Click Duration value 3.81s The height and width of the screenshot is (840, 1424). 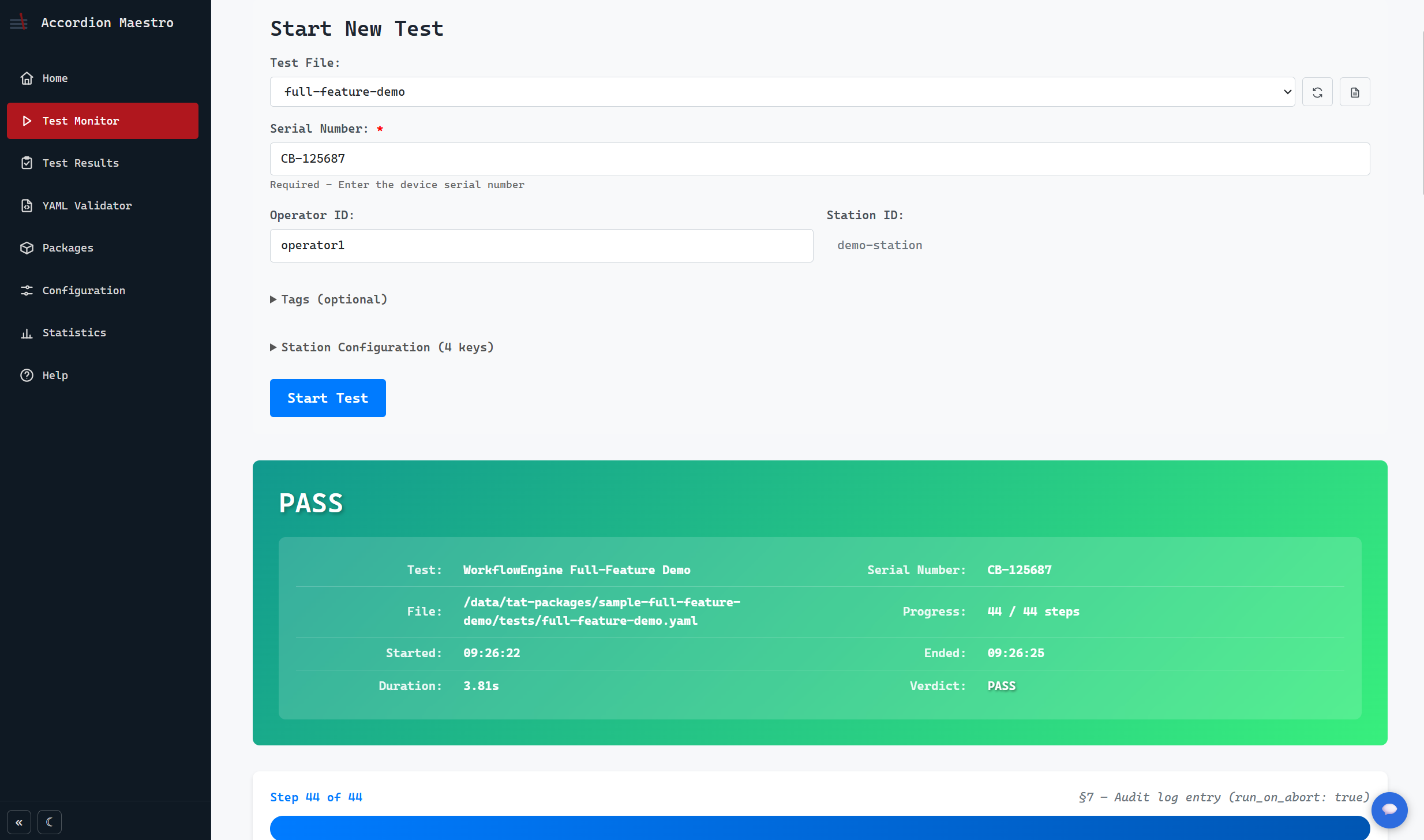point(481,686)
